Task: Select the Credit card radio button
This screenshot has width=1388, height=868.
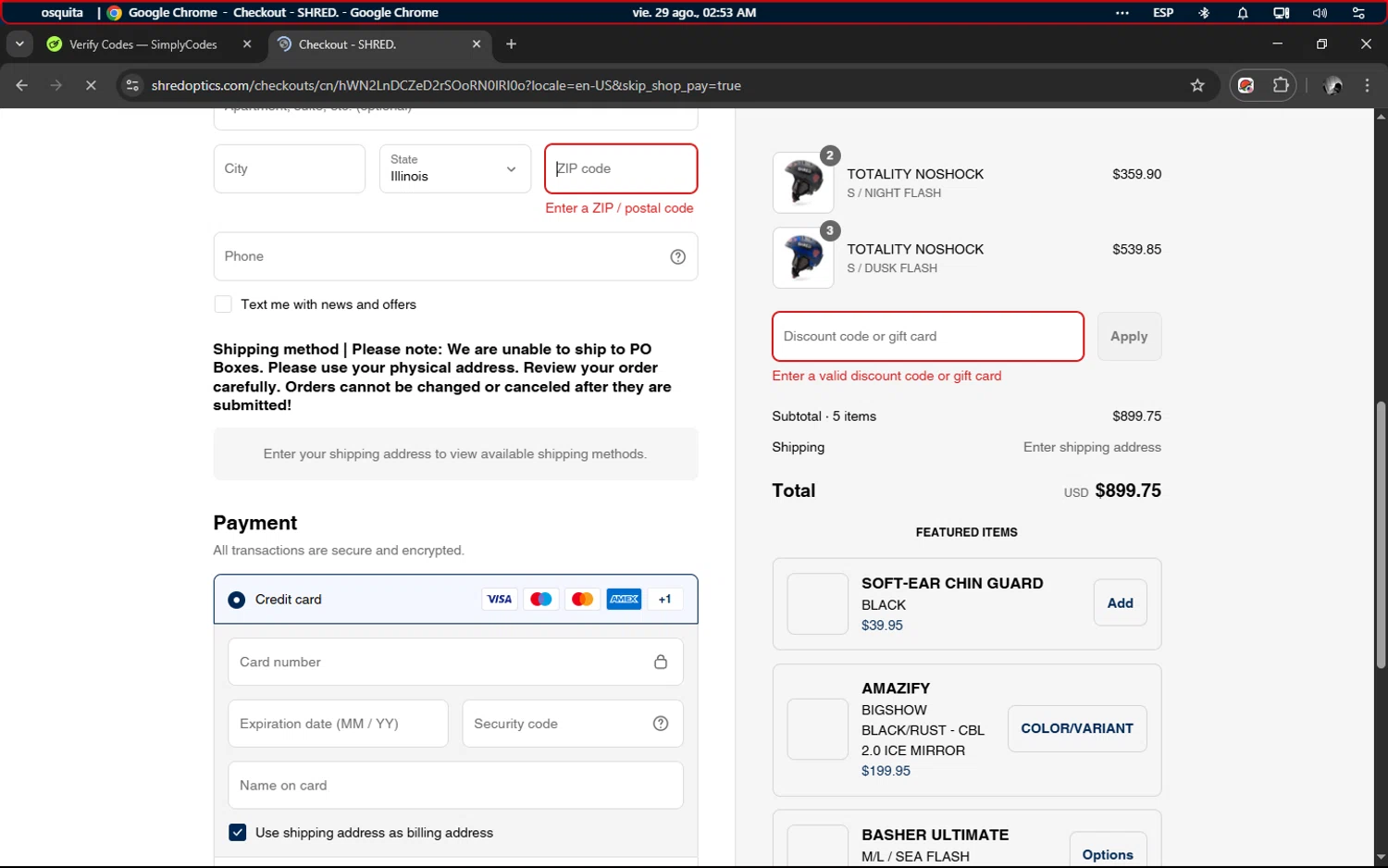Action: coord(237,600)
